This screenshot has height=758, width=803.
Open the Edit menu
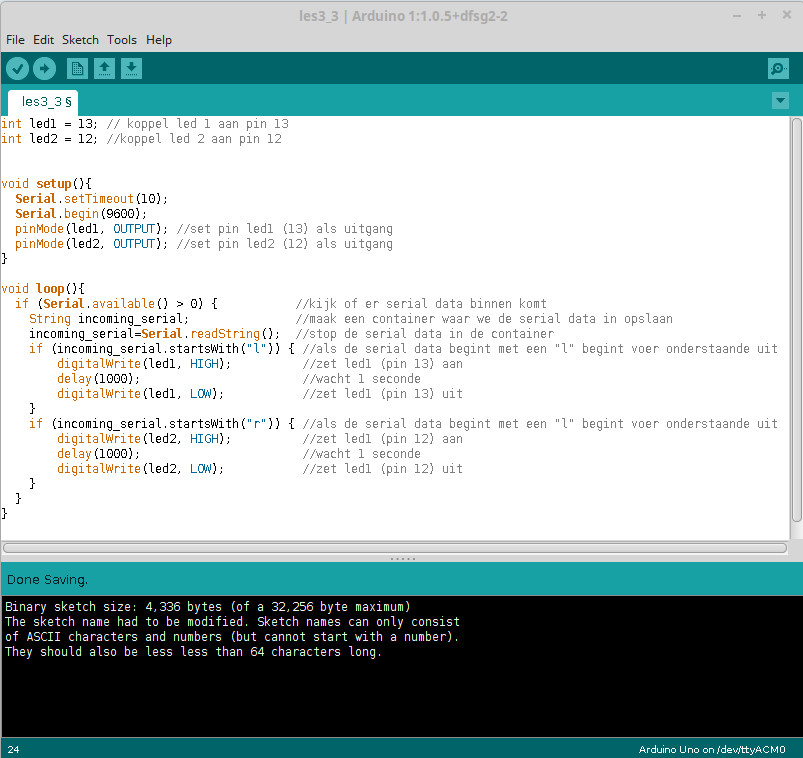(x=43, y=40)
